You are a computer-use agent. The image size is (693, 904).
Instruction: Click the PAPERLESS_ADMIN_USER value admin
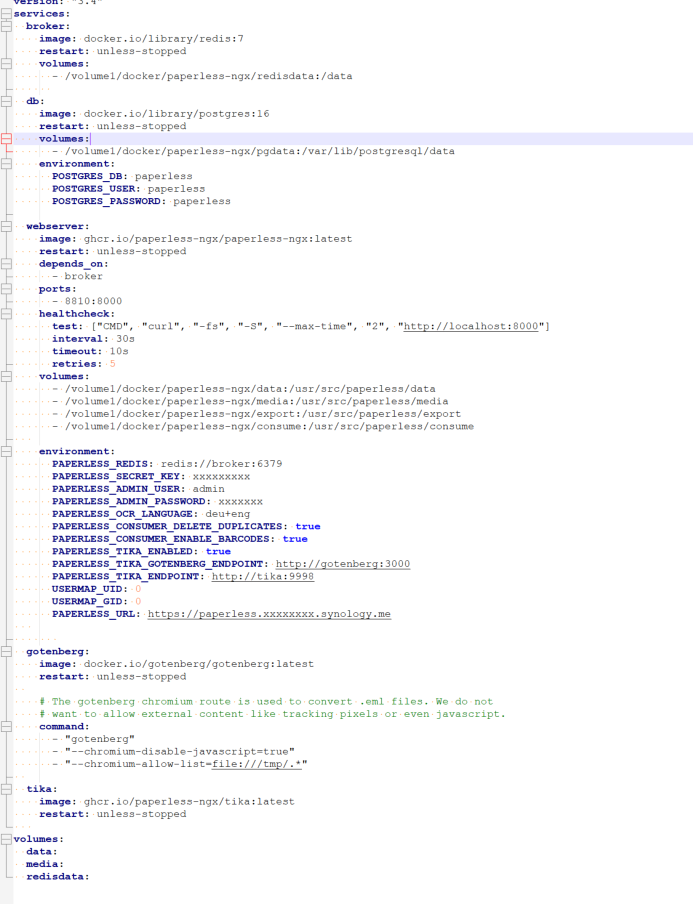coord(209,489)
